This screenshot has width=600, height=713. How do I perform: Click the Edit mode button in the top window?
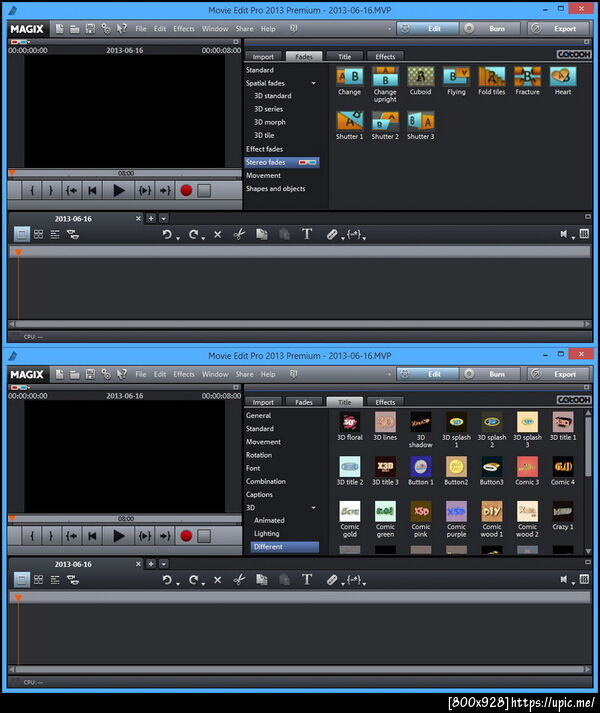tap(428, 29)
